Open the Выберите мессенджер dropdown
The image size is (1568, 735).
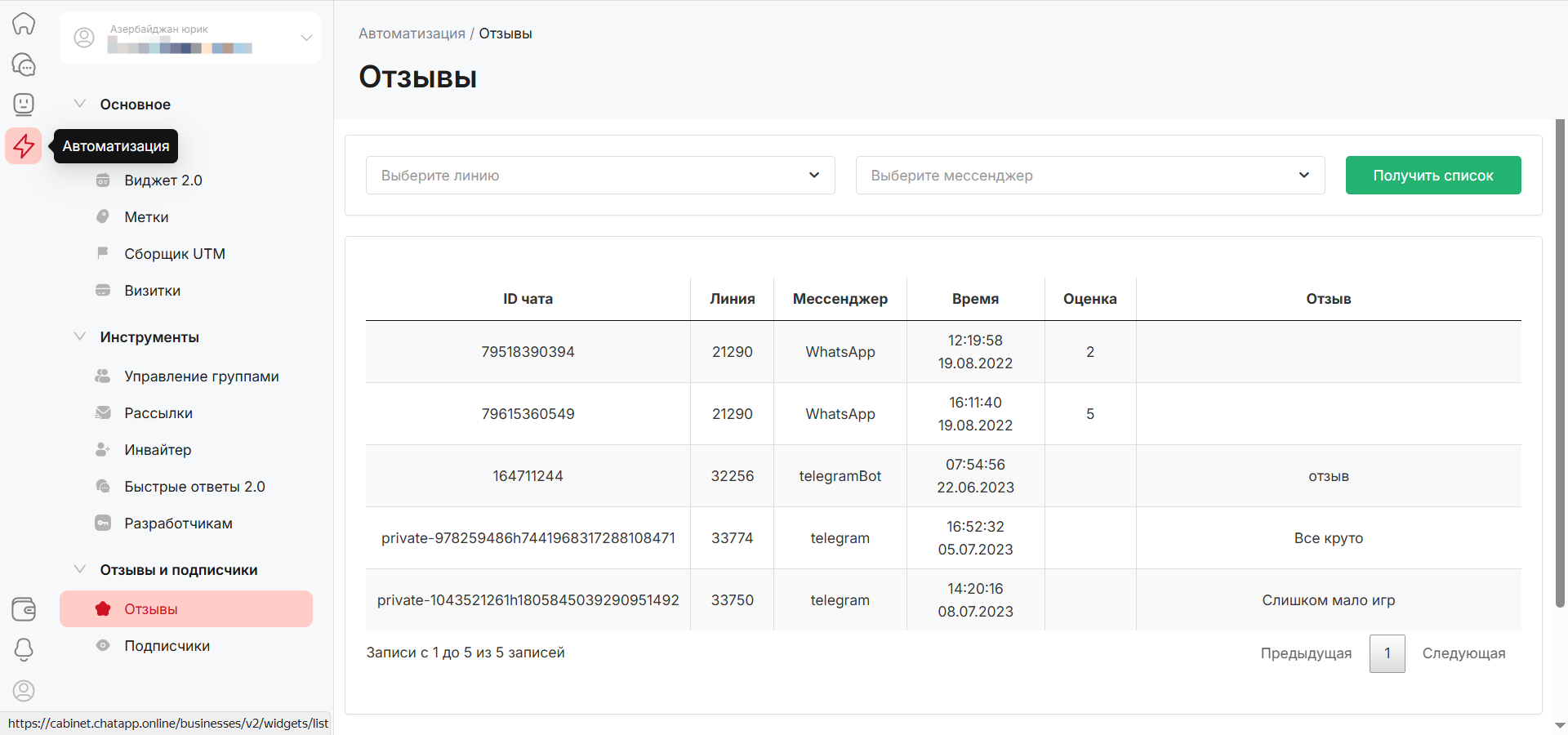pos(1089,175)
